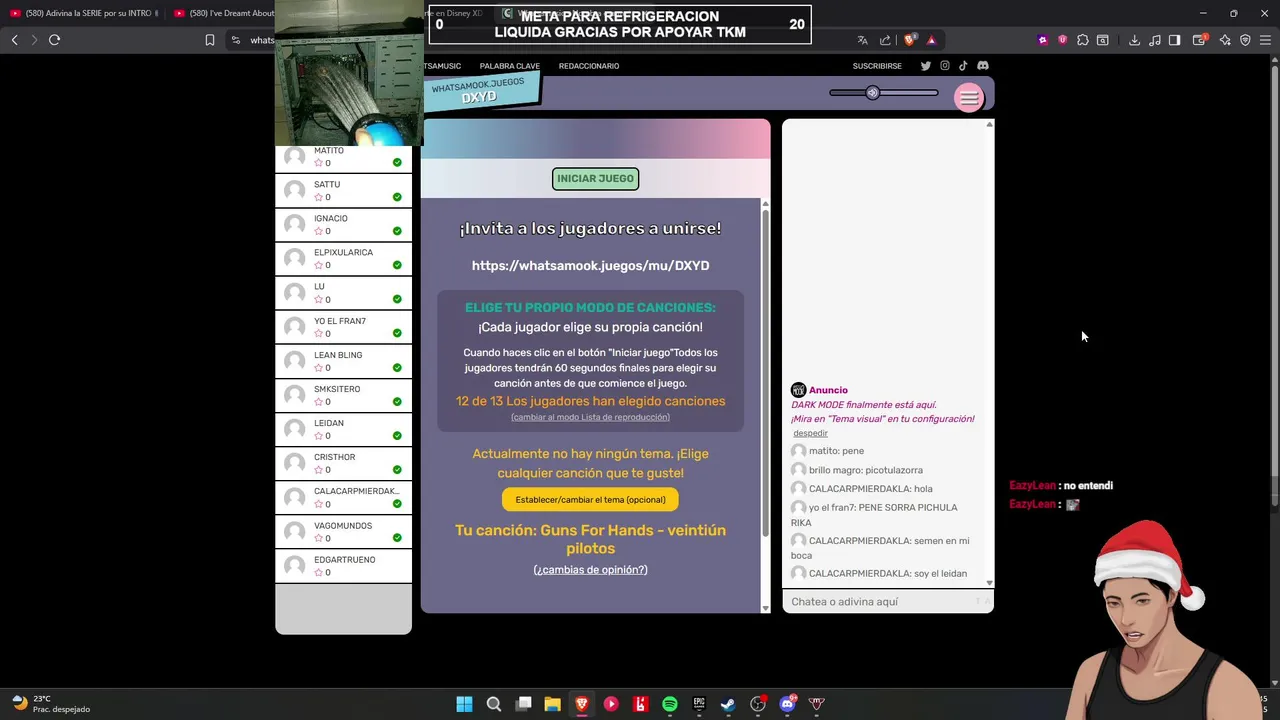Click 'cambiar al modo Lista de reproducción' link
The image size is (1280, 720).
(590, 417)
